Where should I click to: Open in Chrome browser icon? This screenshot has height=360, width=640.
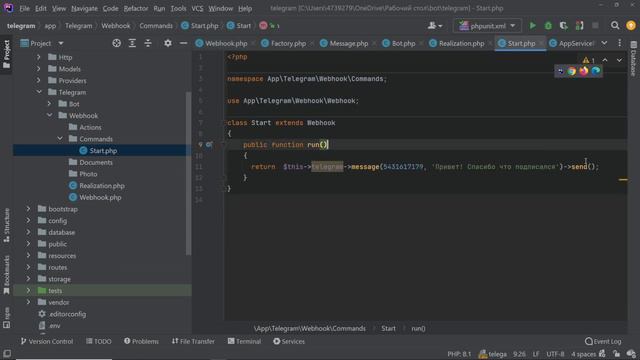click(572, 71)
